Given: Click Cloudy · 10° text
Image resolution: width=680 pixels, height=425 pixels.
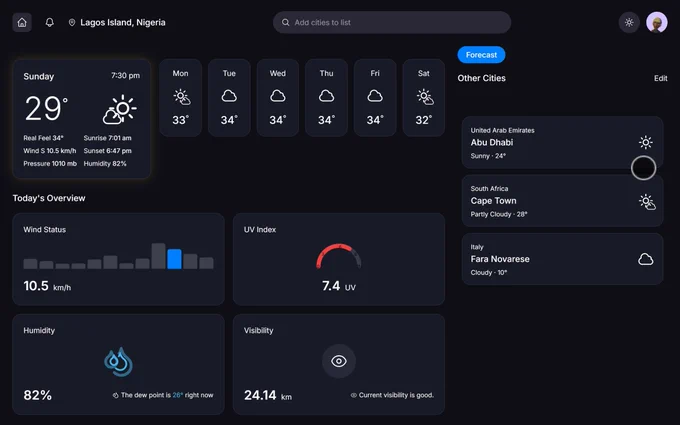Looking at the screenshot, I should pos(489,272).
